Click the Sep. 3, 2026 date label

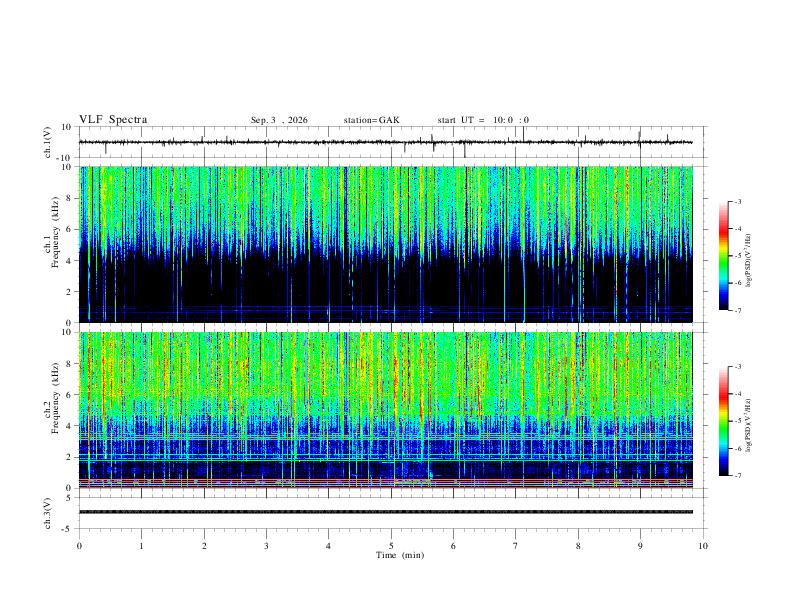[279, 120]
